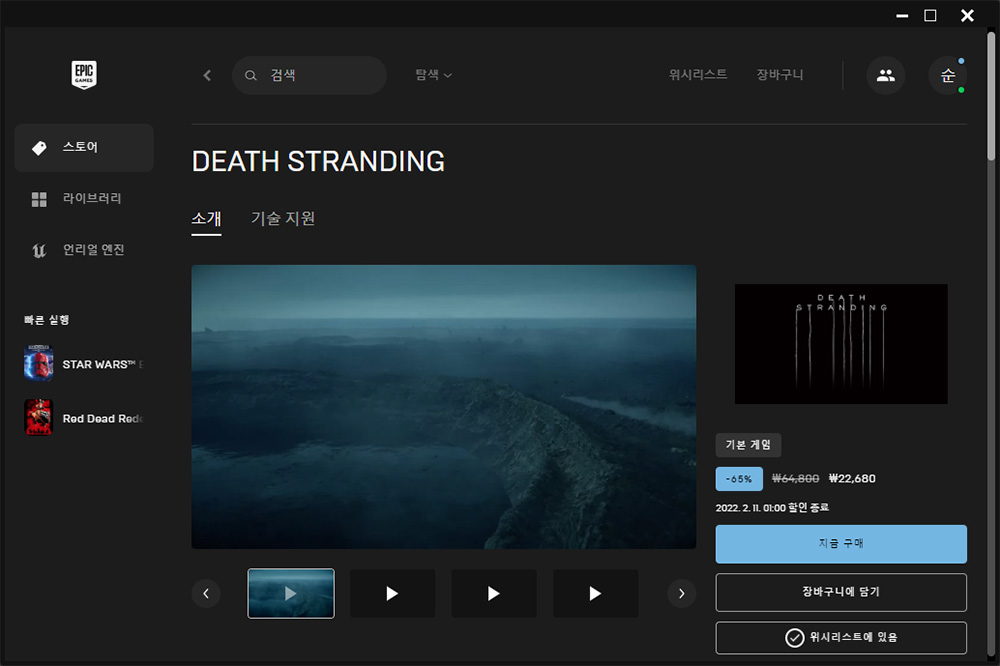The image size is (1000, 666).
Task: Click the Death Stranding logo cover image
Action: coord(841,344)
